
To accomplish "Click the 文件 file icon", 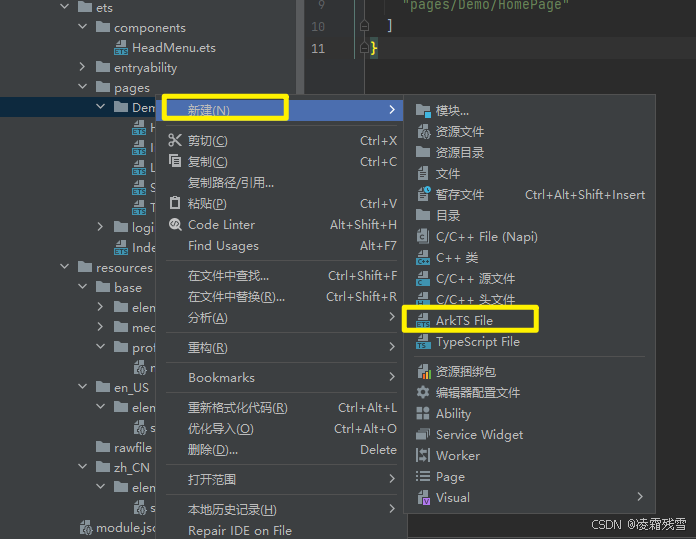I will (423, 173).
